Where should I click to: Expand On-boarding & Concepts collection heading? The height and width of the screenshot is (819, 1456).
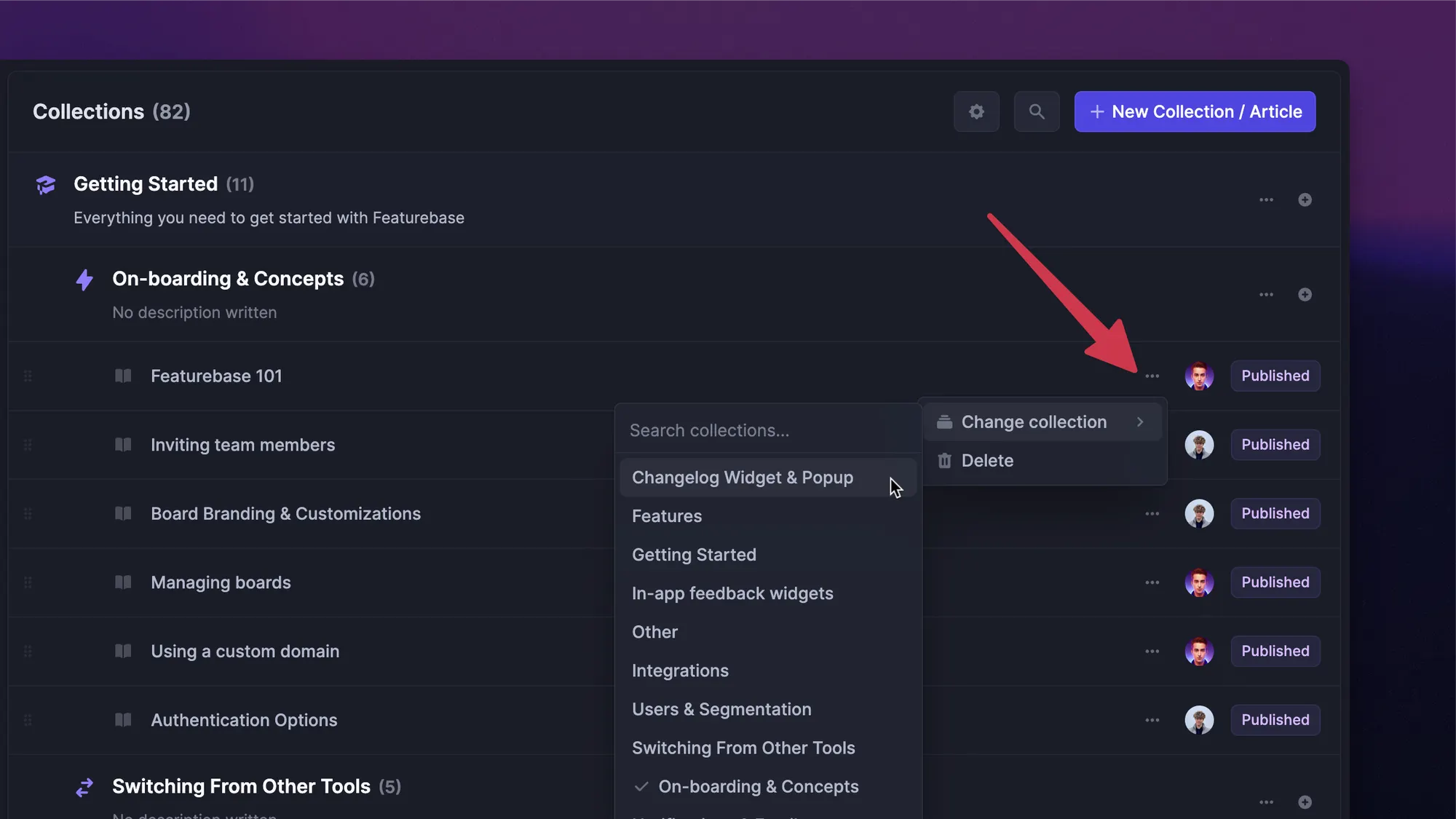click(228, 279)
